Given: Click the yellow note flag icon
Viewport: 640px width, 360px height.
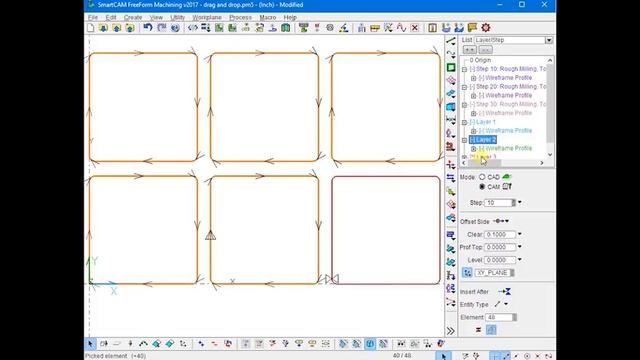Looking at the screenshot, I should 472,28.
